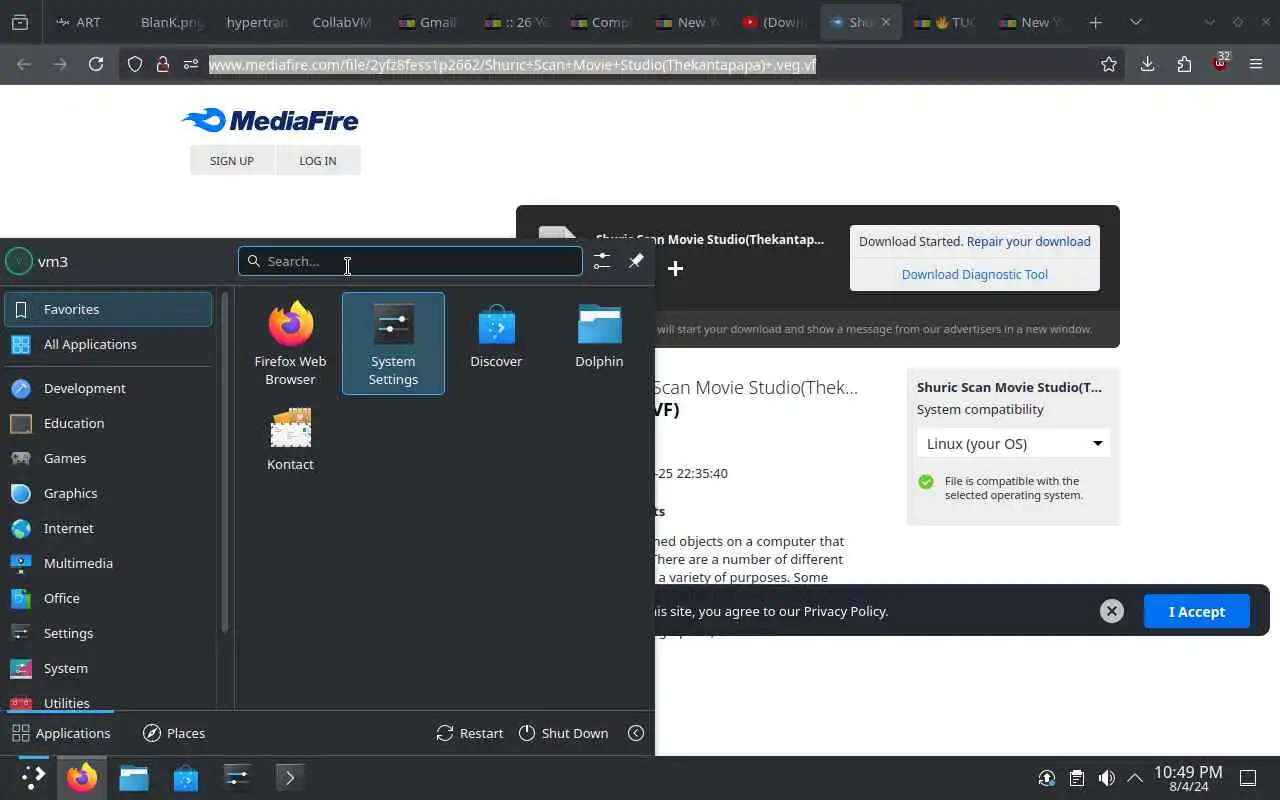
Task: Open the Settings category in launcher
Action: (108, 633)
